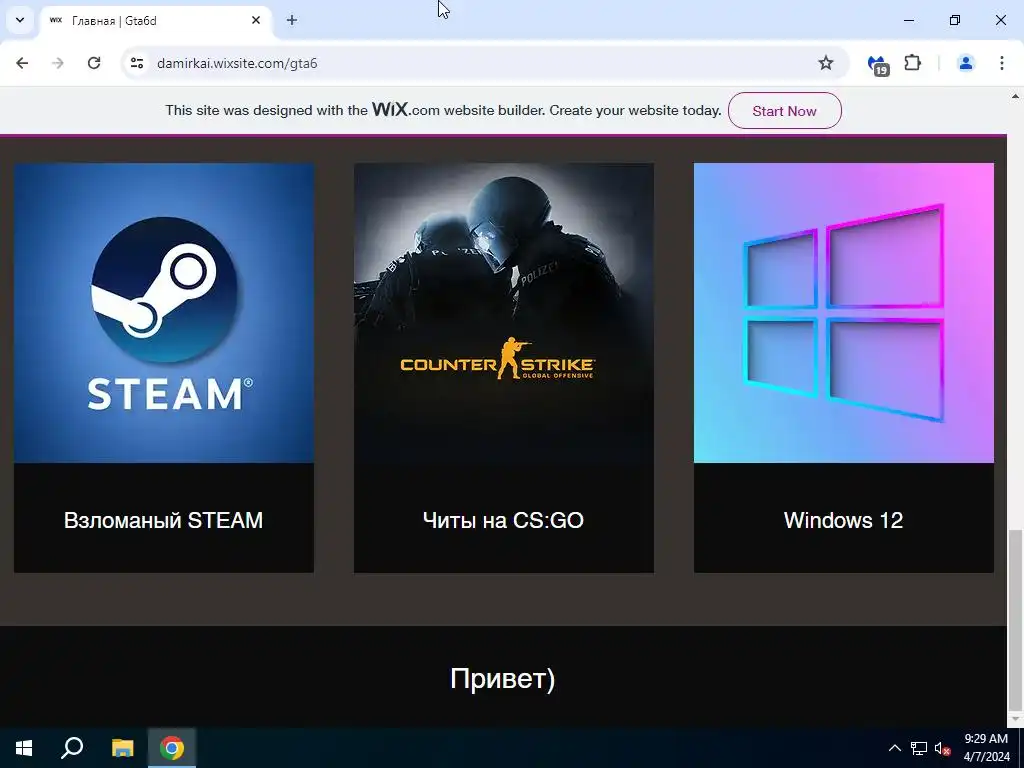Image resolution: width=1024 pixels, height=768 pixels.
Task: Restore down the Chrome window
Action: pyautogui.click(x=955, y=20)
